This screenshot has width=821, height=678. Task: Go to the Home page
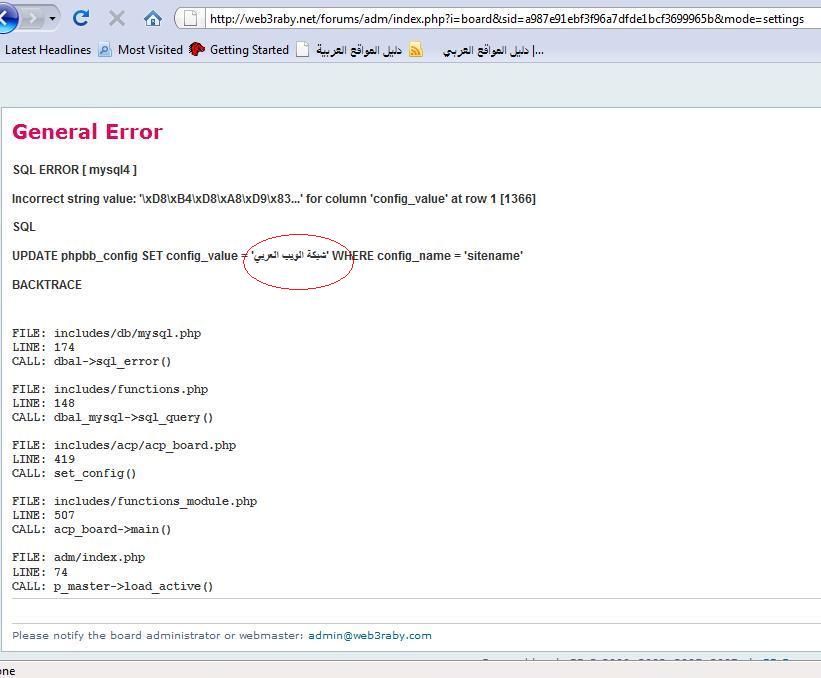point(152,18)
